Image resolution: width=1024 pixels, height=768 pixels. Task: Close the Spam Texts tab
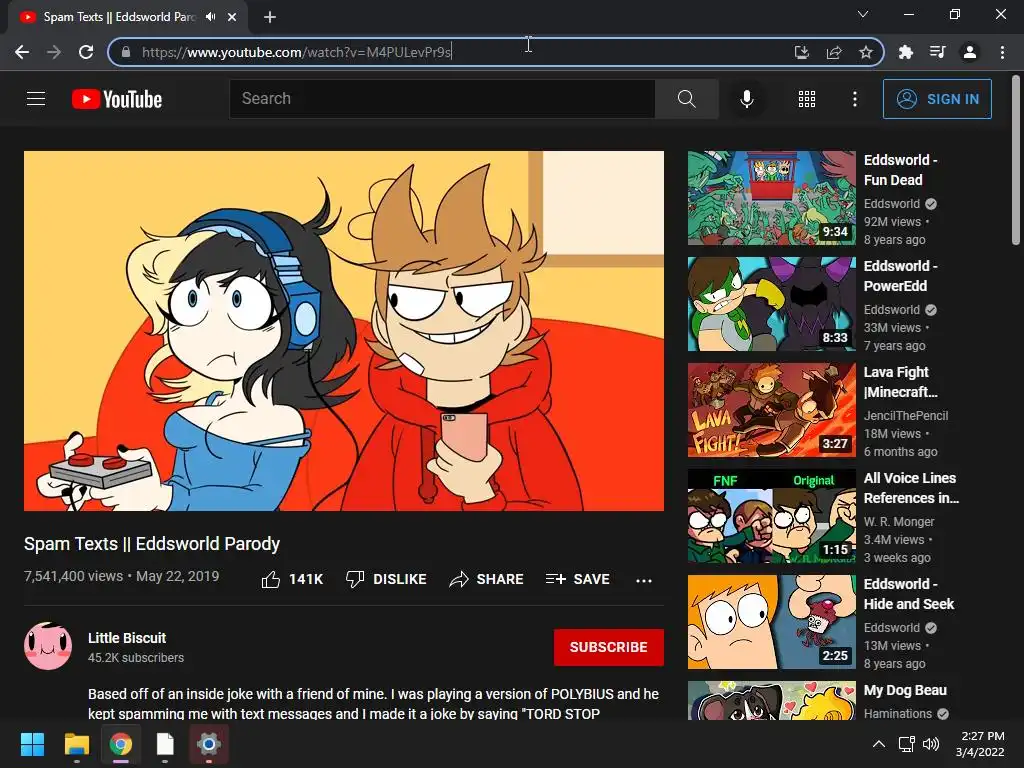pyautogui.click(x=232, y=17)
